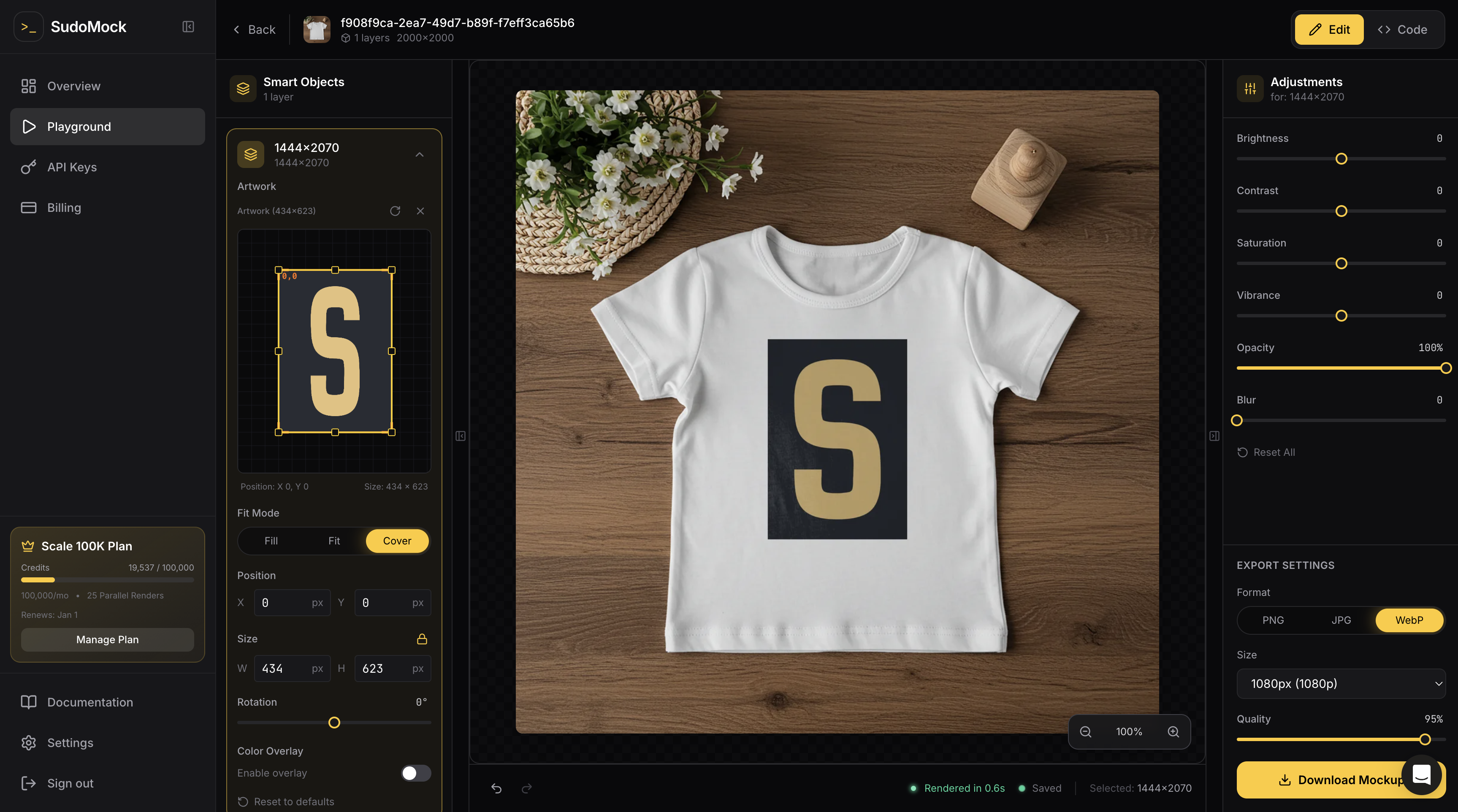Collapse the right Adjustments panel handle
Image resolution: width=1458 pixels, height=812 pixels.
pyautogui.click(x=1214, y=436)
